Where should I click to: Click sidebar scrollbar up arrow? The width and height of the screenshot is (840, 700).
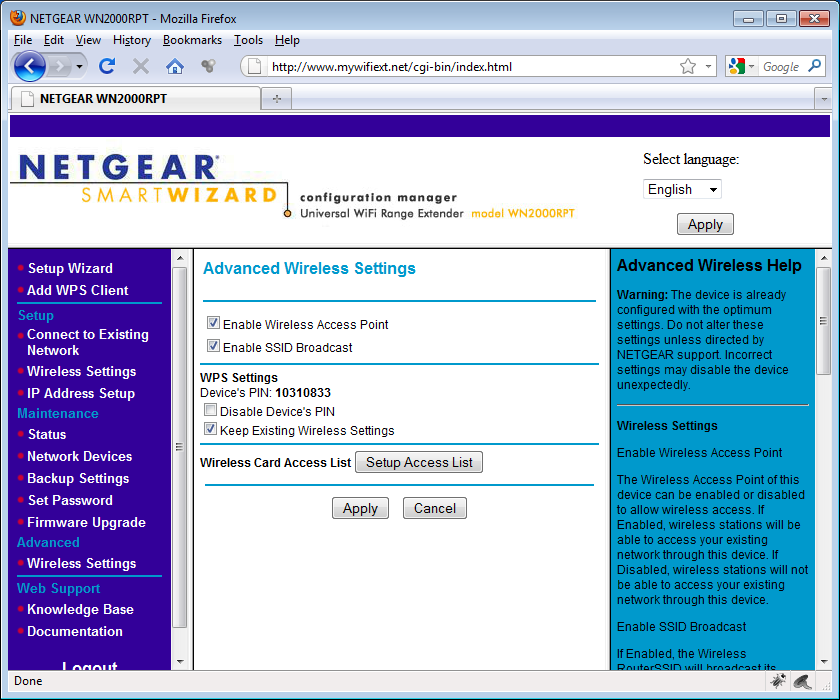coord(179,258)
